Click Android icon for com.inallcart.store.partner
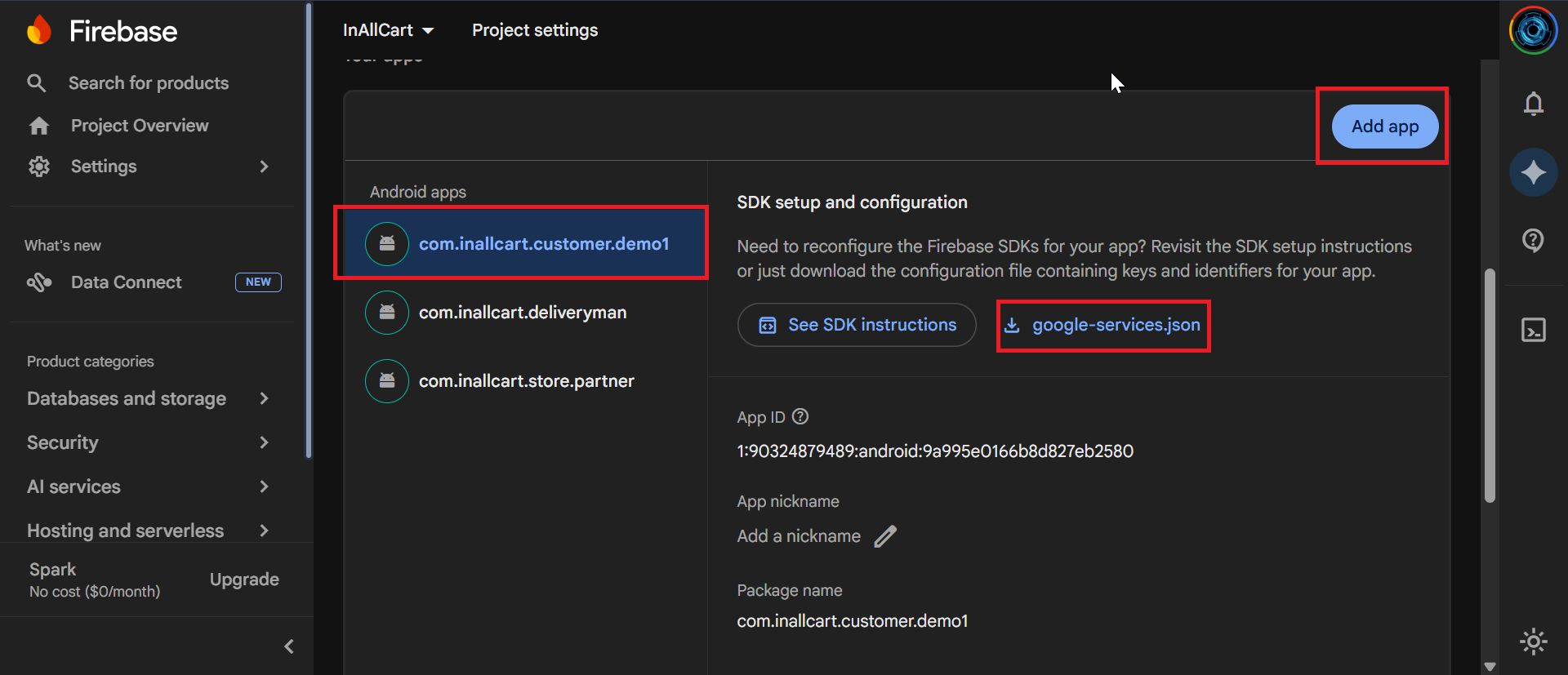This screenshot has width=1568, height=675. click(387, 381)
